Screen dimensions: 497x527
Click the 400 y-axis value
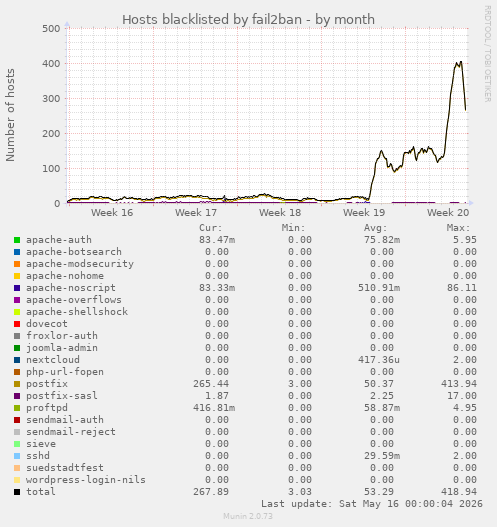coord(51,64)
